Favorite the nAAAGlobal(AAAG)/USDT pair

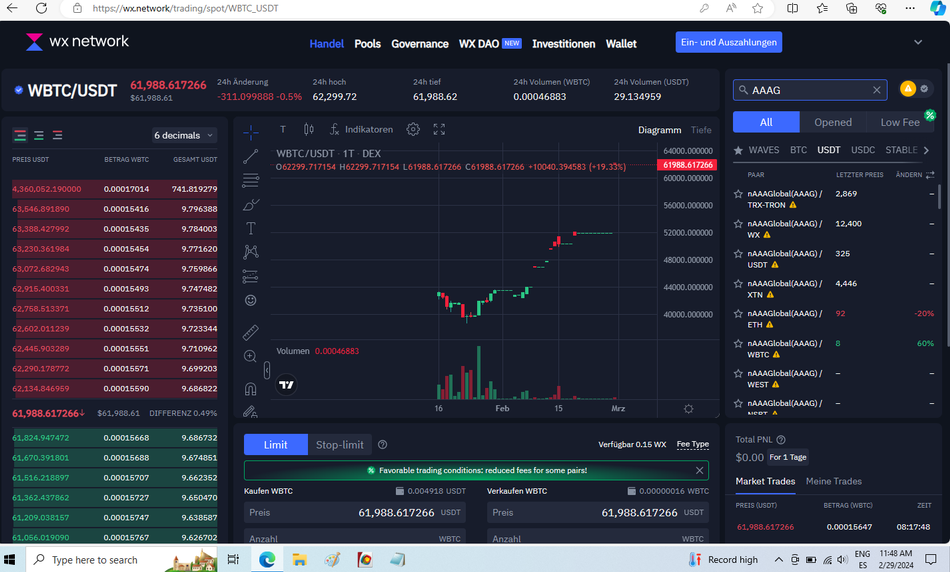click(x=738, y=254)
